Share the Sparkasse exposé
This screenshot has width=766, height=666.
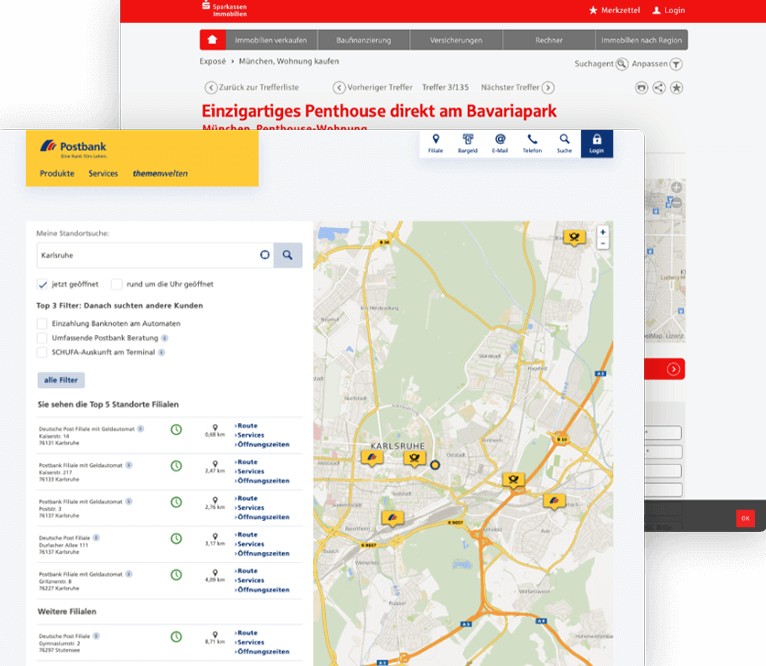click(x=659, y=87)
